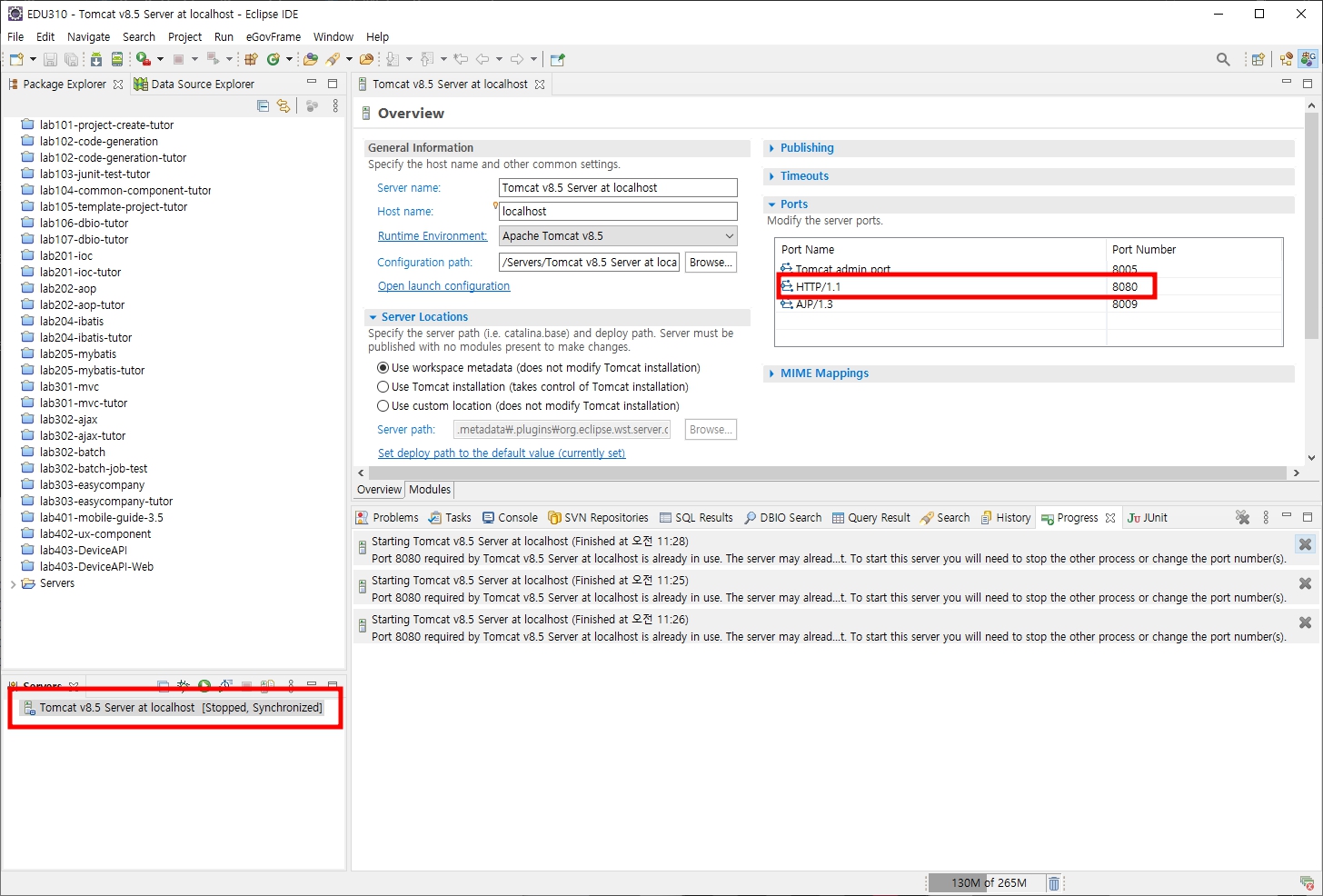Image resolution: width=1323 pixels, height=896 pixels.
Task: Click the Run toolbar icon
Action: point(143,59)
